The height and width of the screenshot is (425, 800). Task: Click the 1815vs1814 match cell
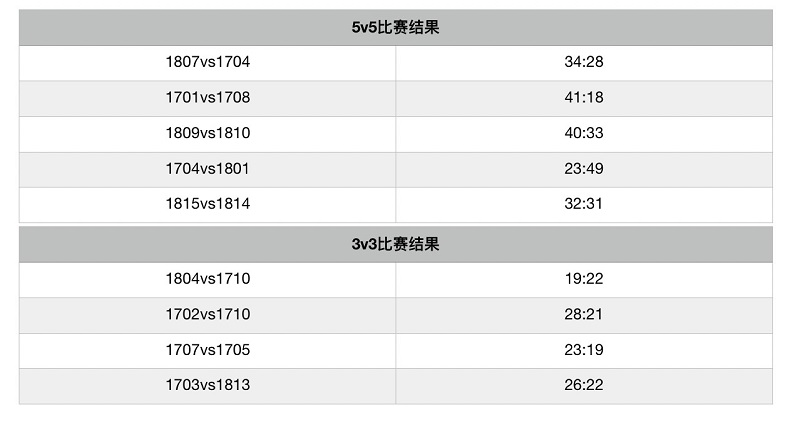(x=208, y=205)
